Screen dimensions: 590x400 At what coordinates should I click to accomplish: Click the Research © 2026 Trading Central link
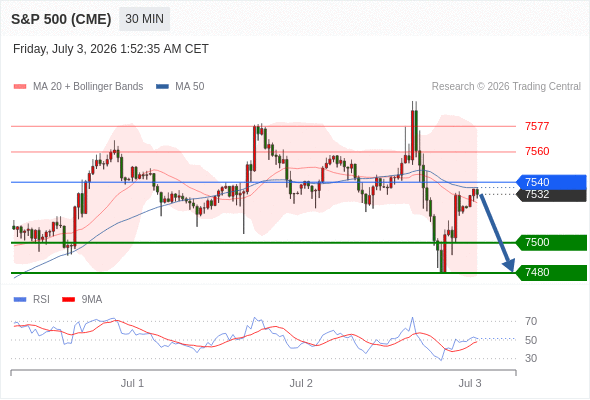(x=506, y=87)
